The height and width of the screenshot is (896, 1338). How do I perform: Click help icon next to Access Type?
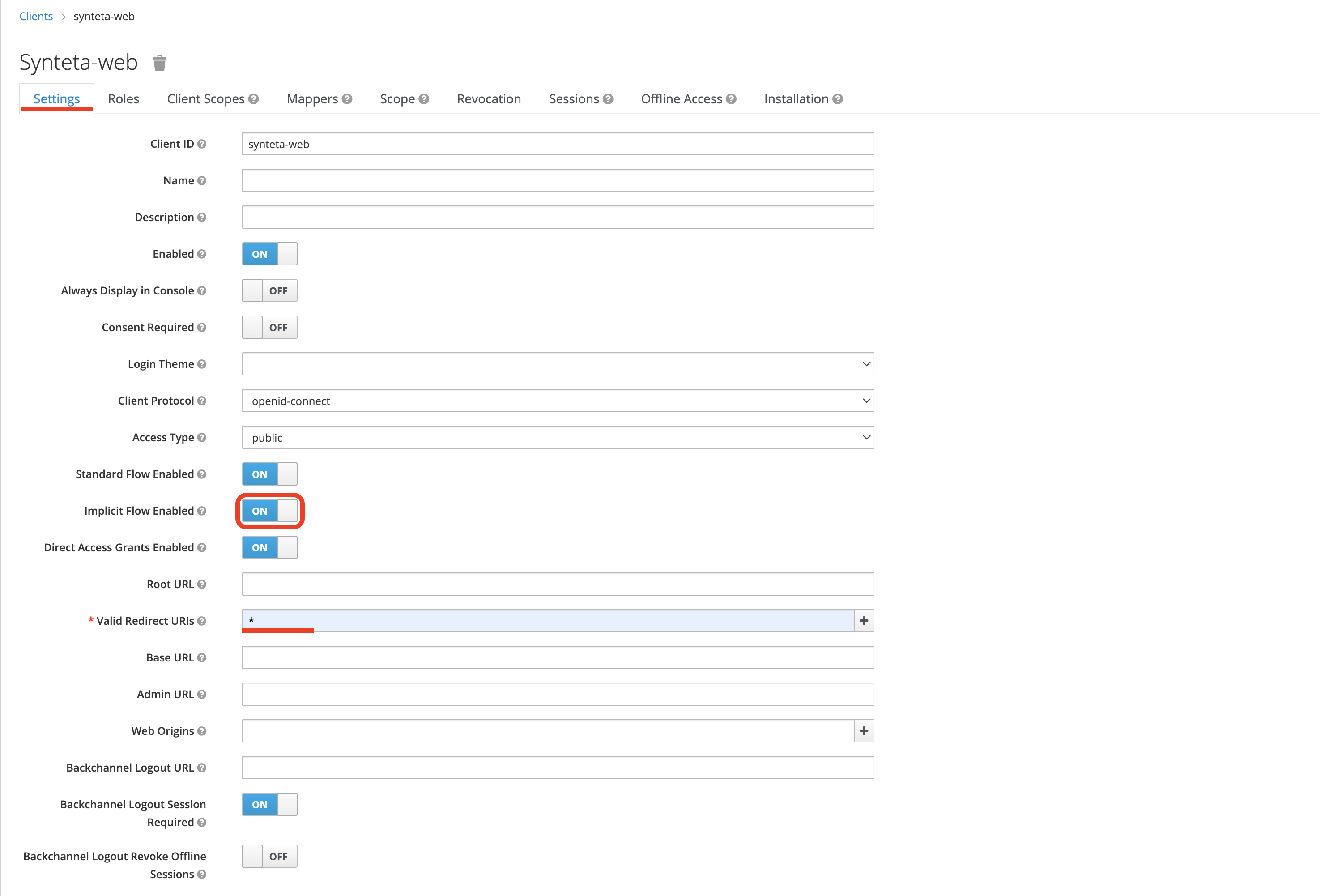click(x=202, y=438)
